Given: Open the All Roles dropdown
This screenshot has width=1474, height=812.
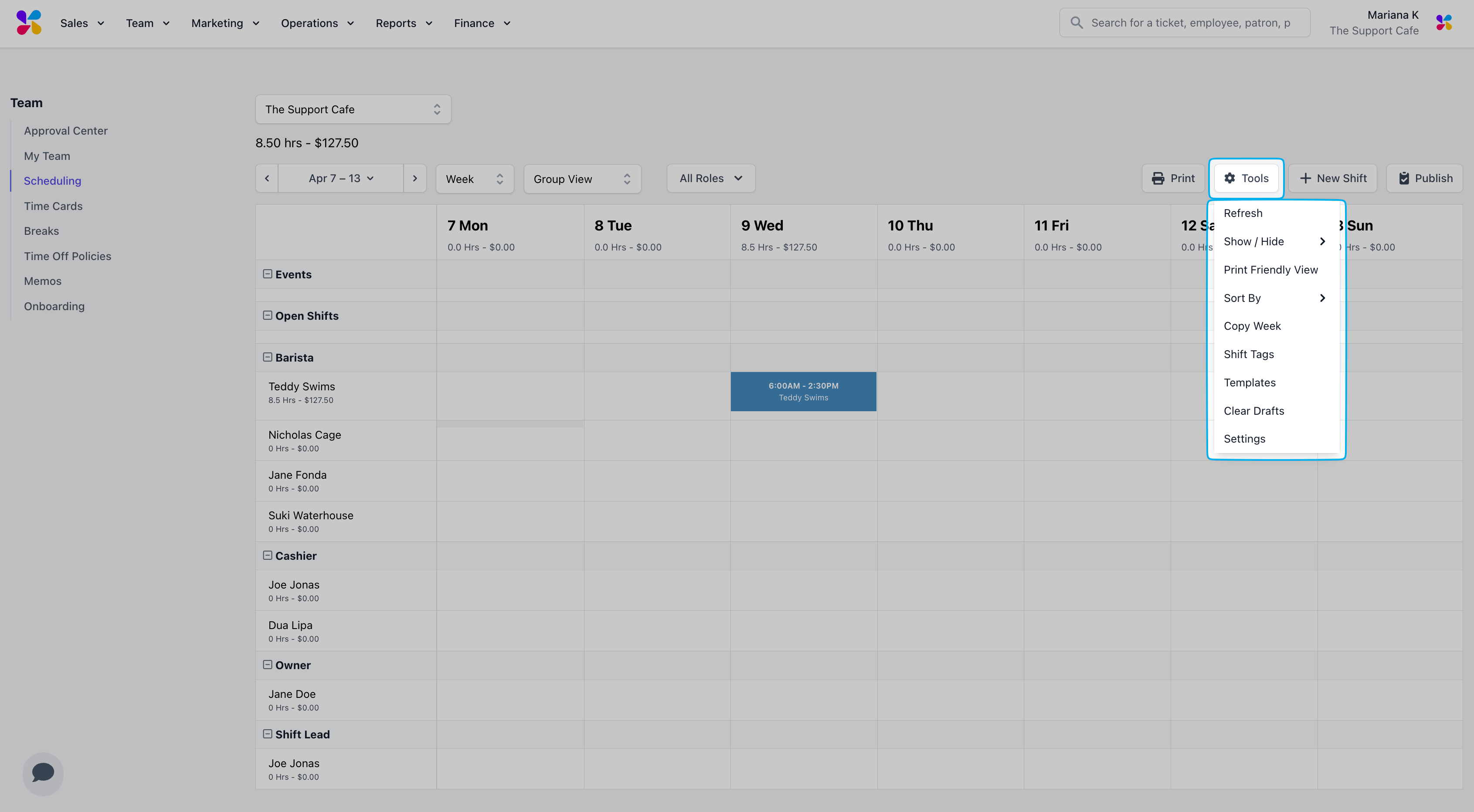Looking at the screenshot, I should pos(711,179).
